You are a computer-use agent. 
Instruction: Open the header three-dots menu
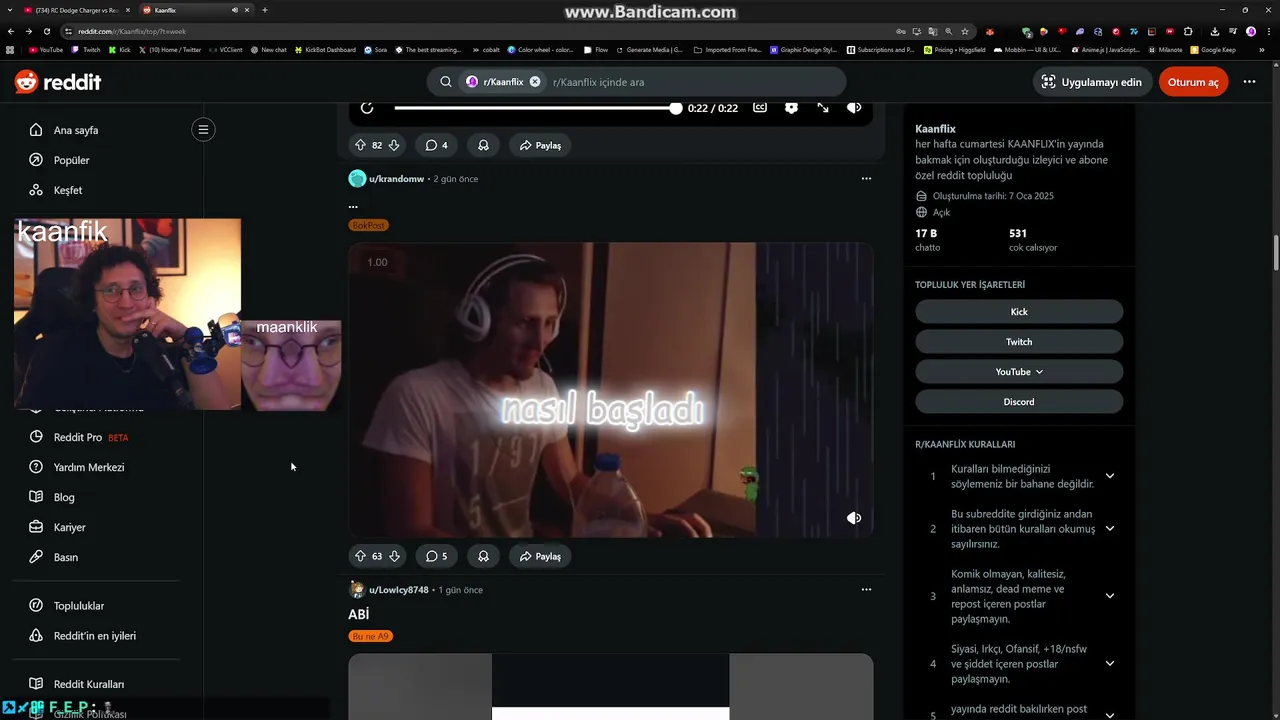(1249, 82)
